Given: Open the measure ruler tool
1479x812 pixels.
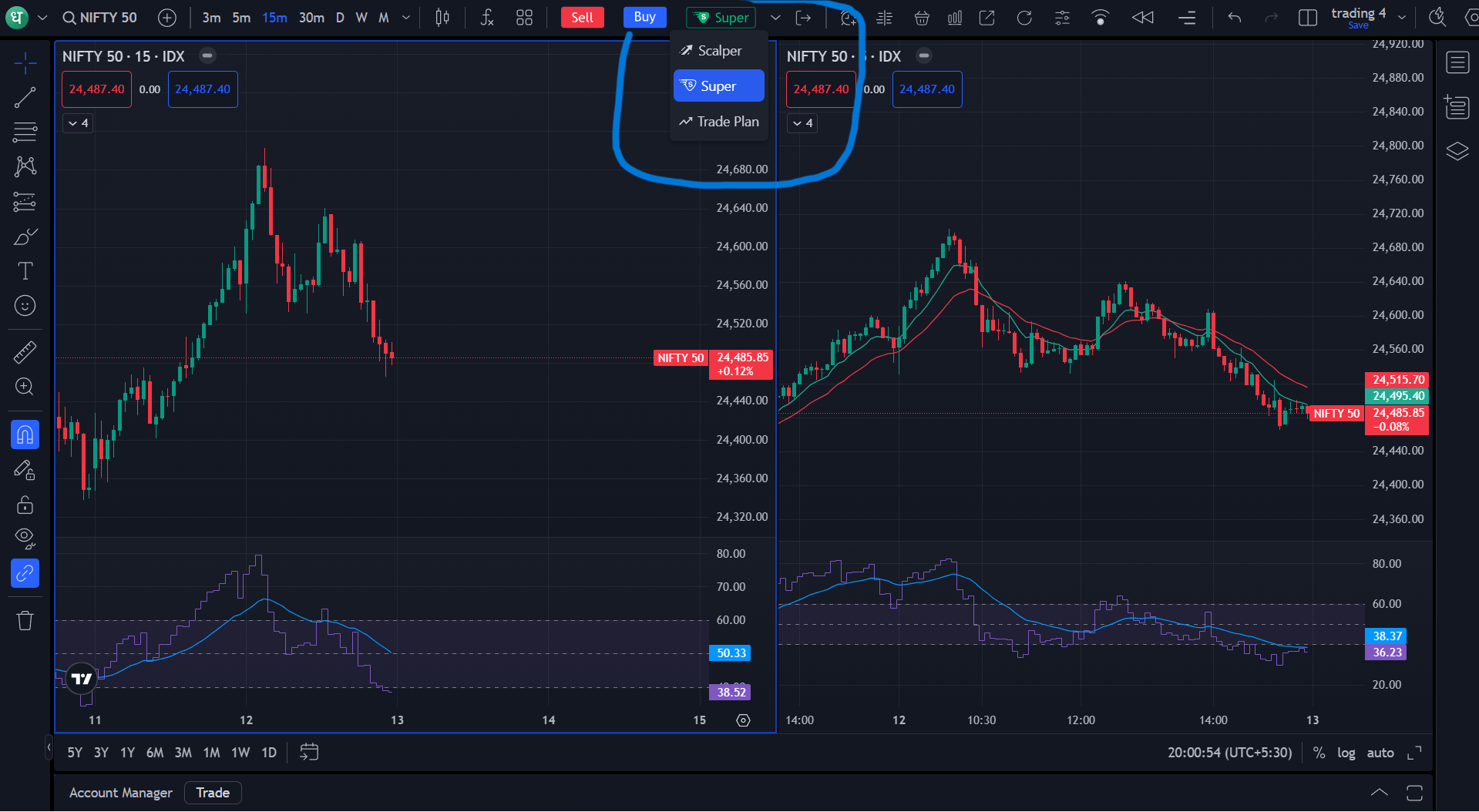Looking at the screenshot, I should coord(25,352).
